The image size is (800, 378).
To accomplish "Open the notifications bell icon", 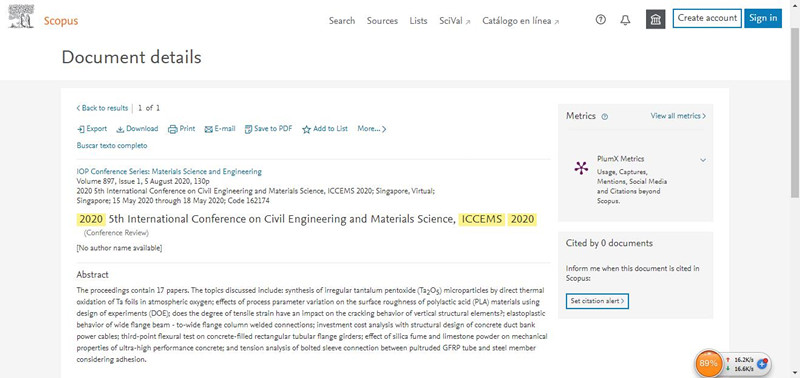I will point(625,20).
